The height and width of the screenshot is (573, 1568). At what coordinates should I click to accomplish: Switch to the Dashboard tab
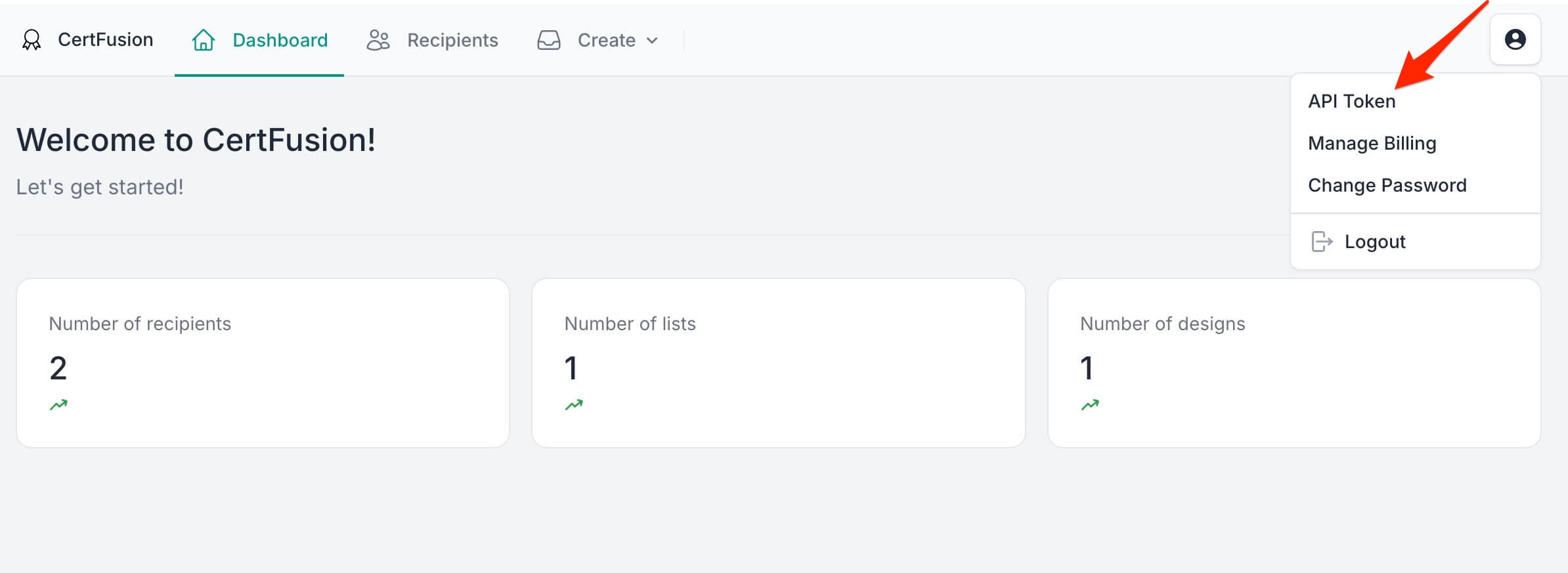tap(280, 40)
